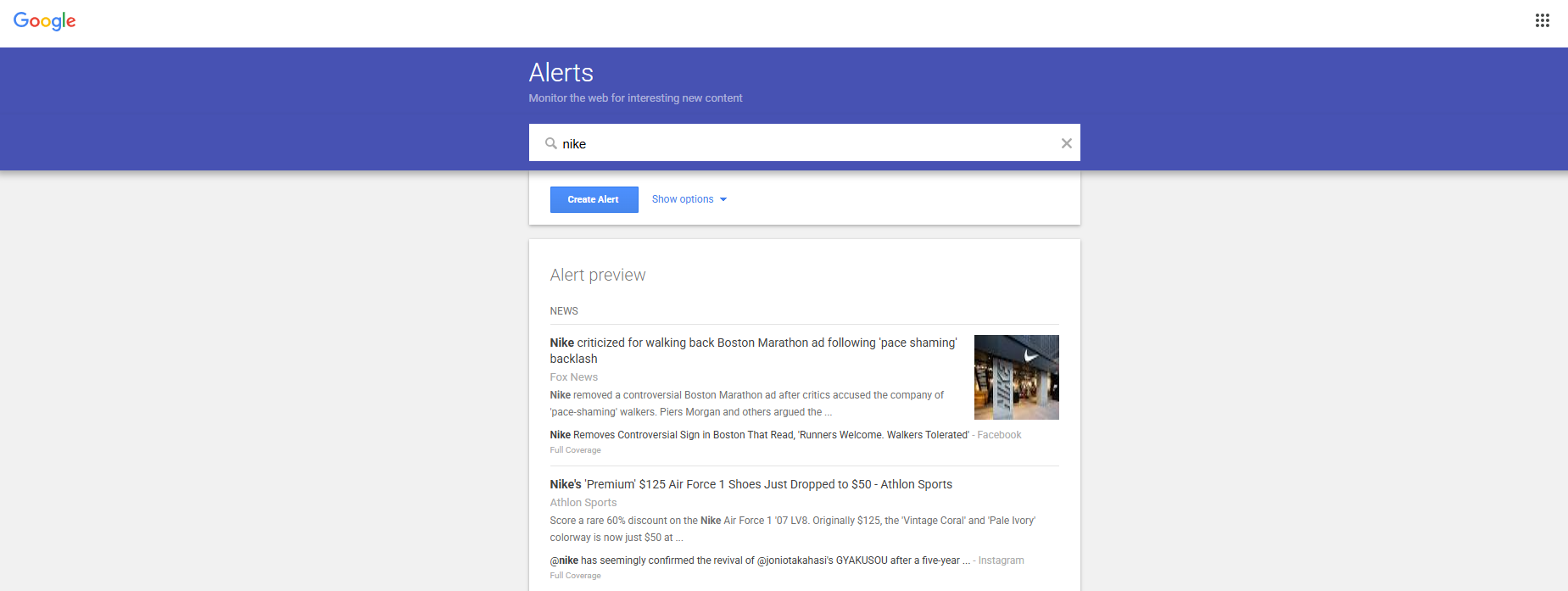
Task: Click the Fox News source label
Action: [573, 377]
